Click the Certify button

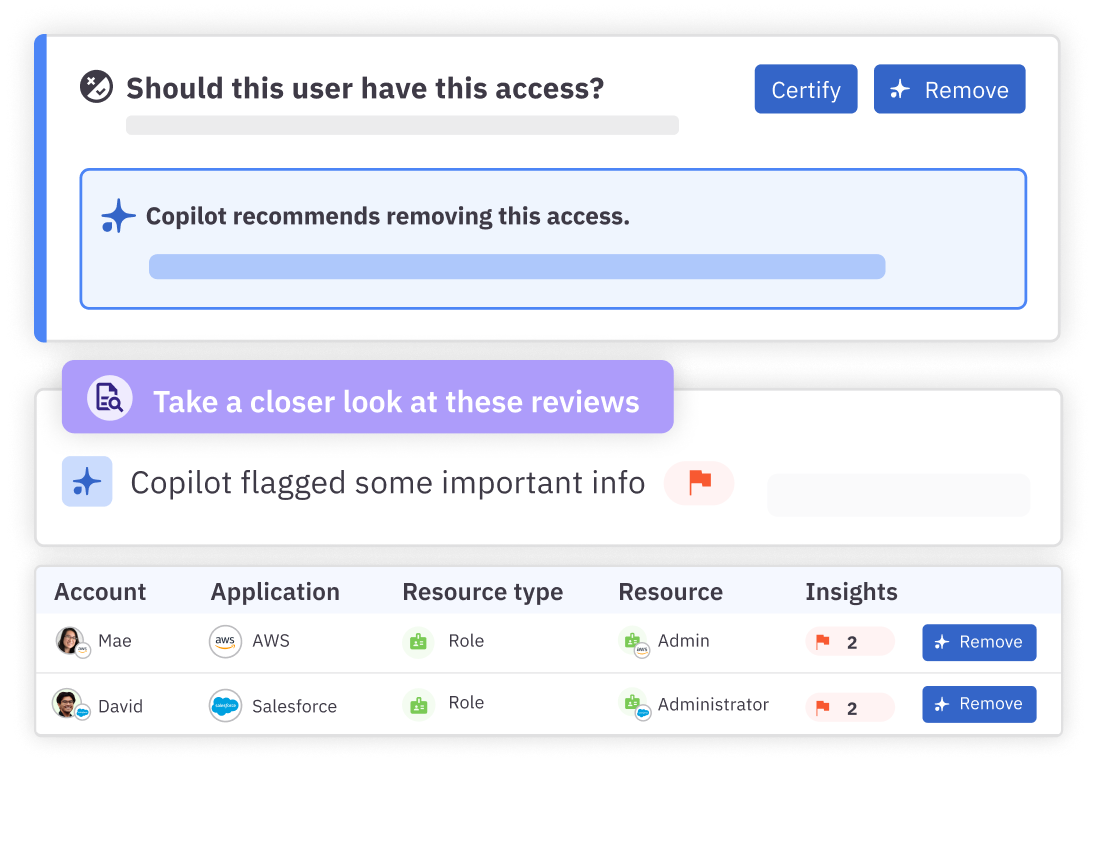(805, 90)
